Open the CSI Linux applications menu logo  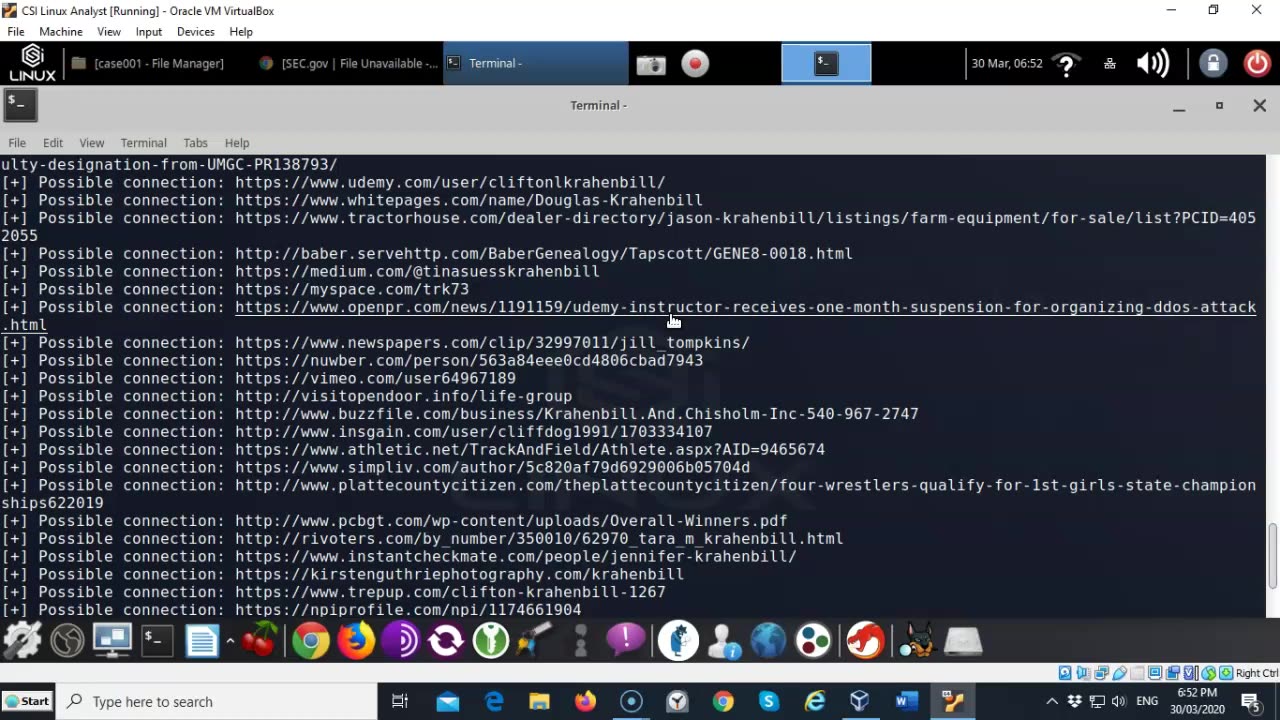32,63
